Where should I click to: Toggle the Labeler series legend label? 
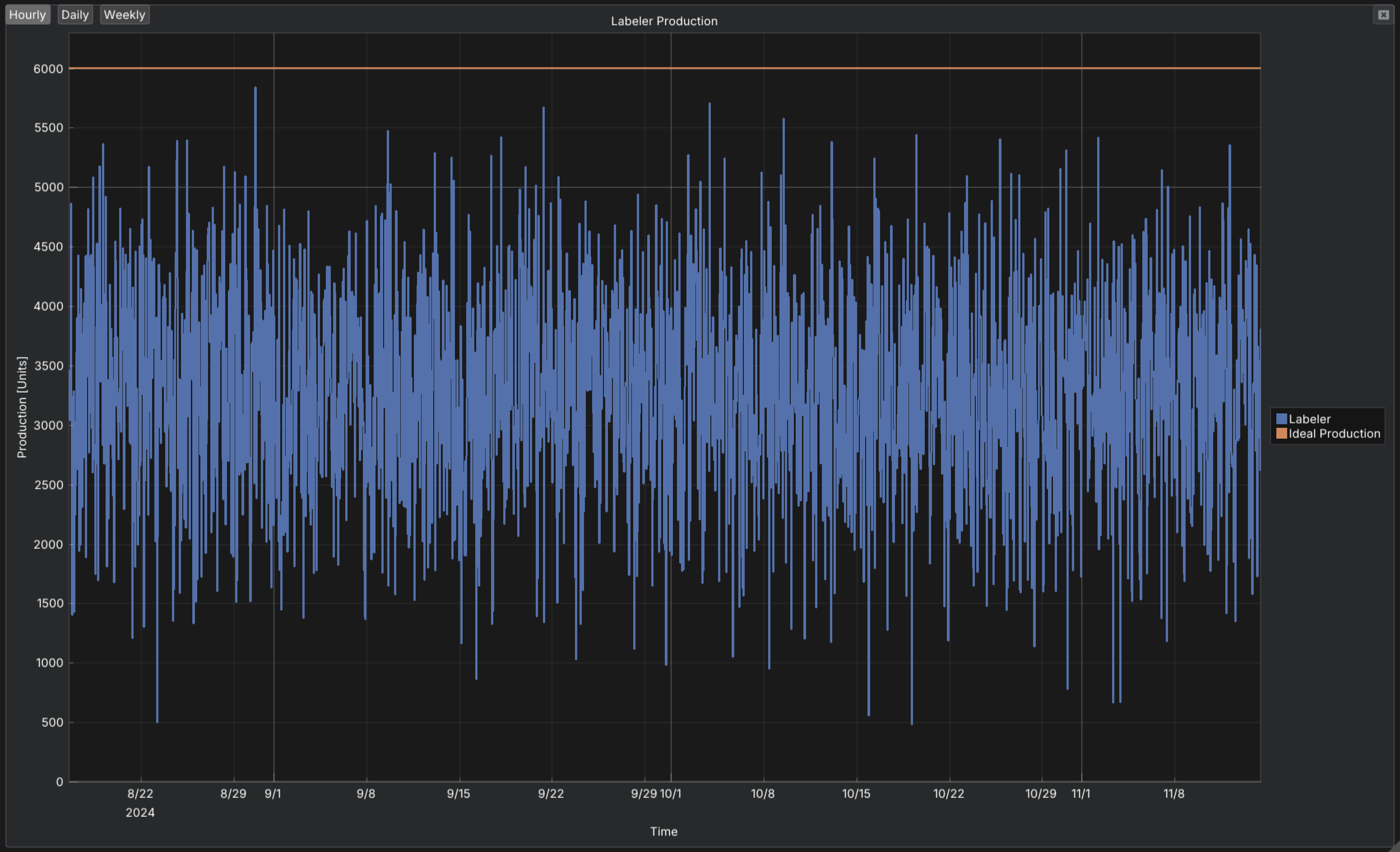1309,419
